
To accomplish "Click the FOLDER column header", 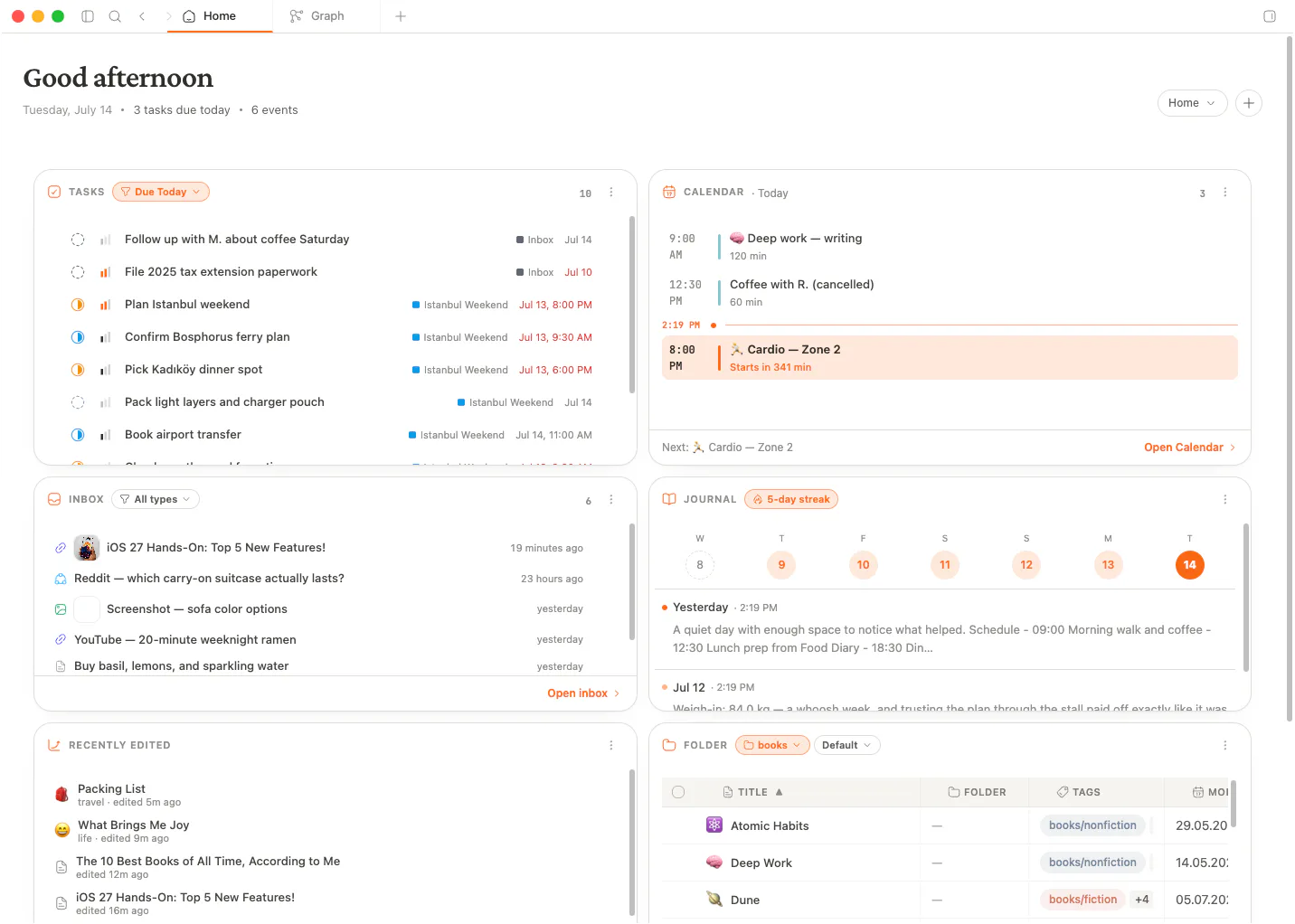I will (977, 792).
